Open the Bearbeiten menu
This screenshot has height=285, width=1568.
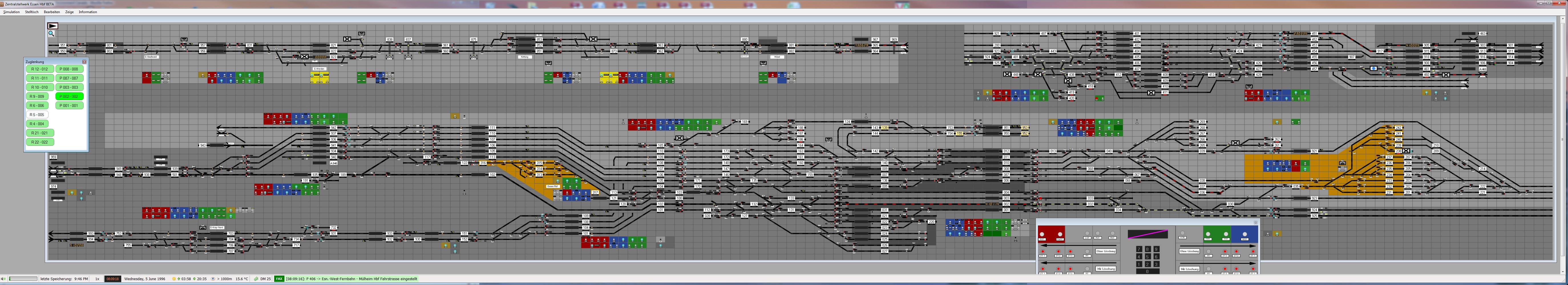(52, 12)
